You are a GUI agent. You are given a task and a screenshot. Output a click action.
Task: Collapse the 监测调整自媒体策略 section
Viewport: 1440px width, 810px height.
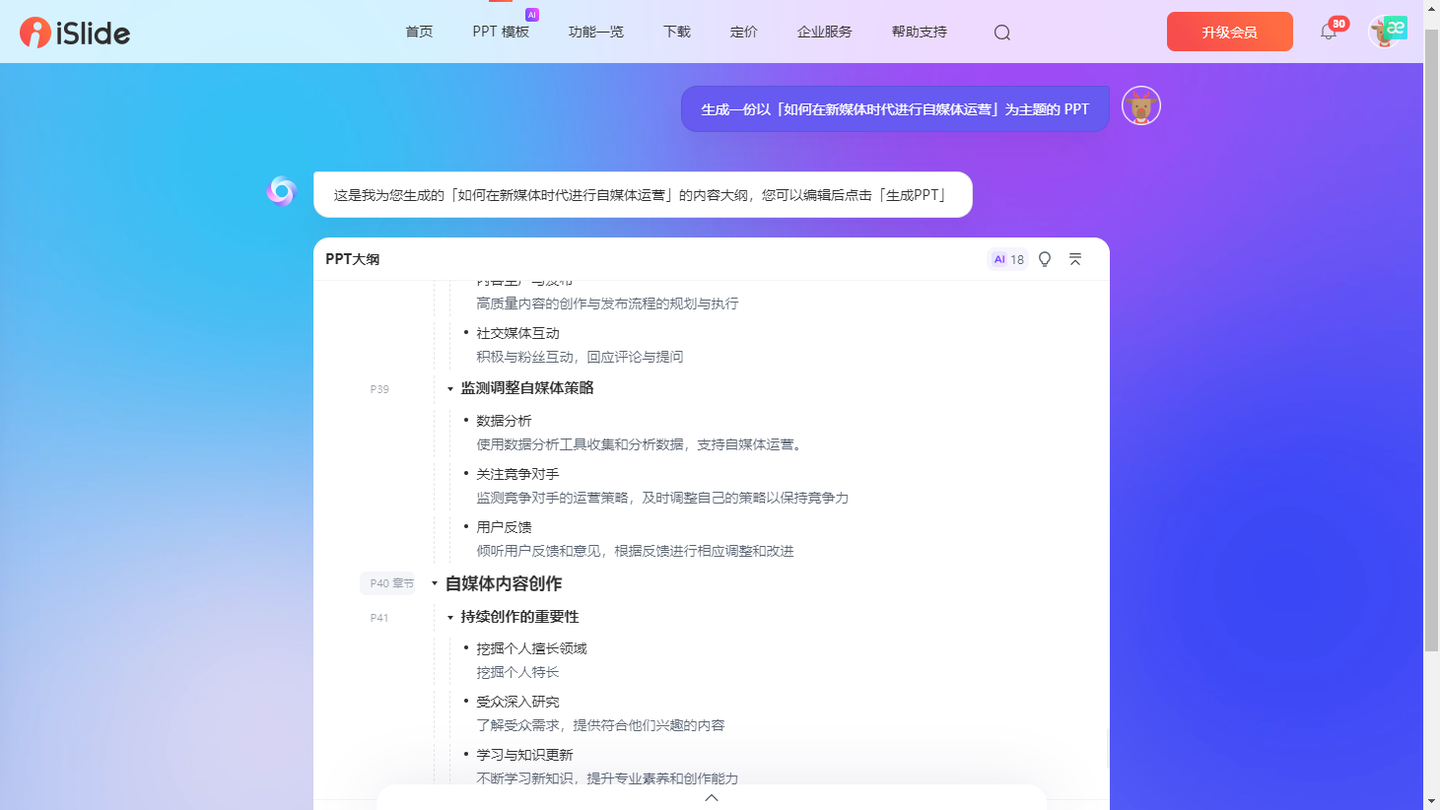(449, 388)
